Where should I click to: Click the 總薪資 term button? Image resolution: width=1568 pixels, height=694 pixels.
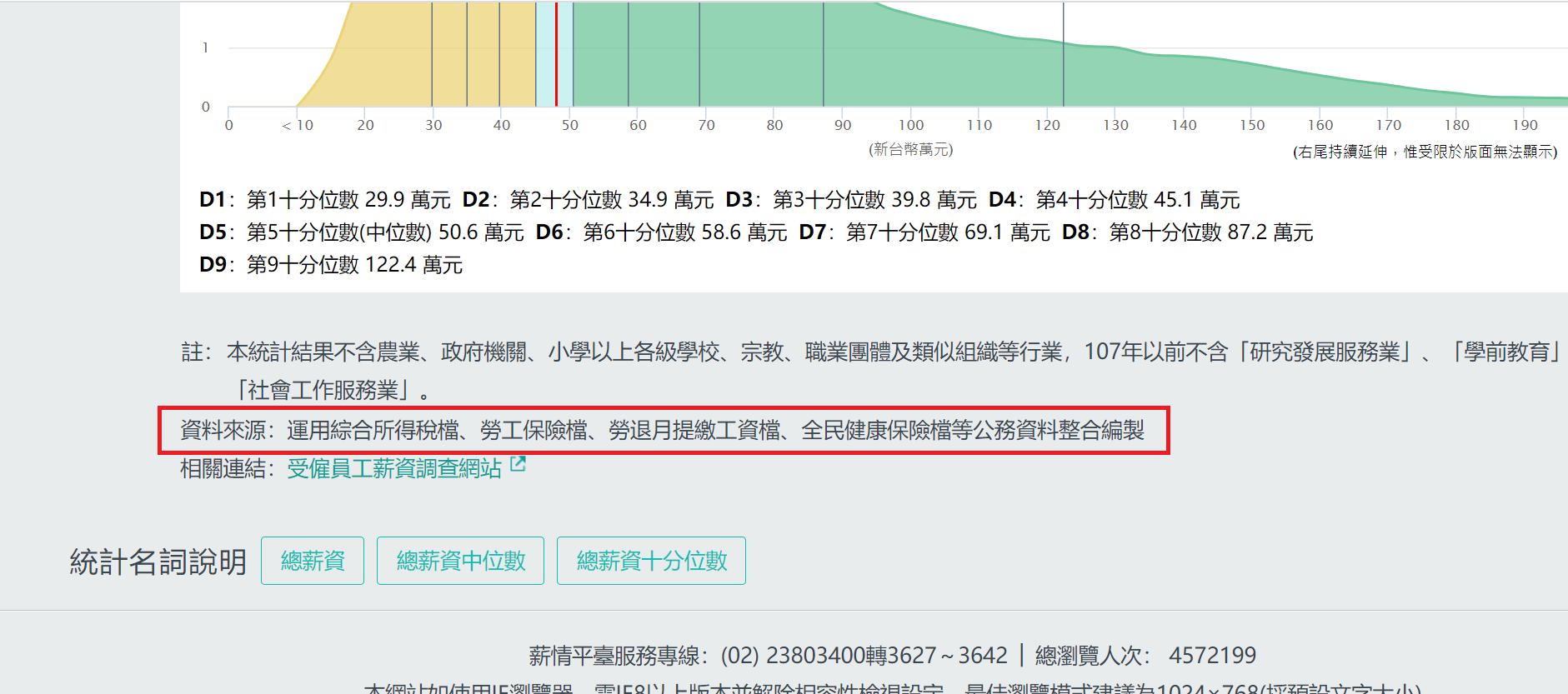point(313,561)
